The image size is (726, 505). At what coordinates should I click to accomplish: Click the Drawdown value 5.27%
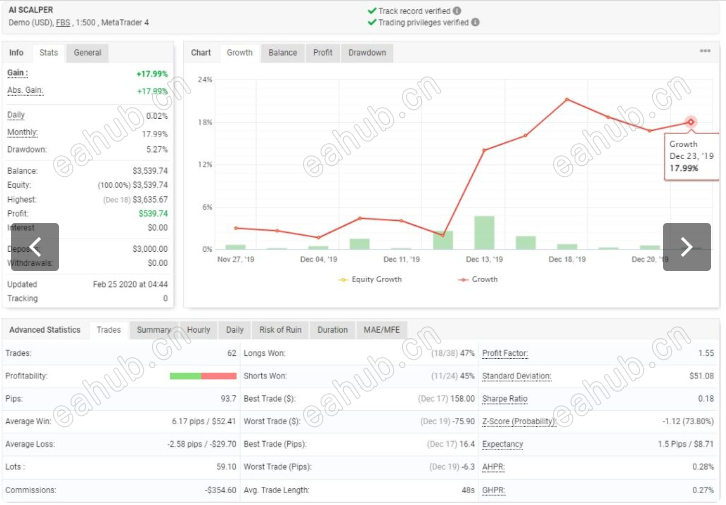(157, 150)
